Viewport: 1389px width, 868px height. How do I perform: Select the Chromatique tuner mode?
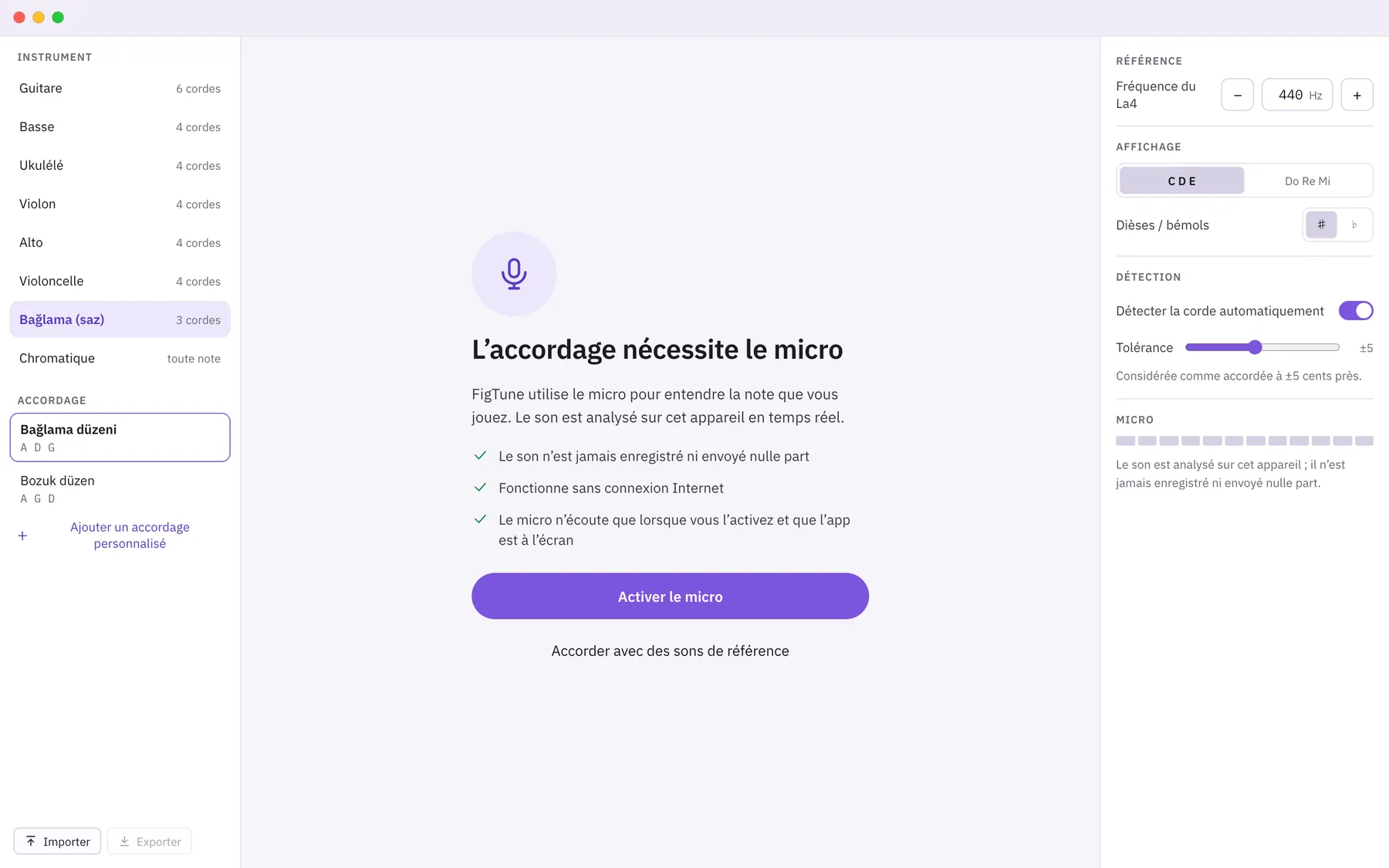(x=120, y=358)
